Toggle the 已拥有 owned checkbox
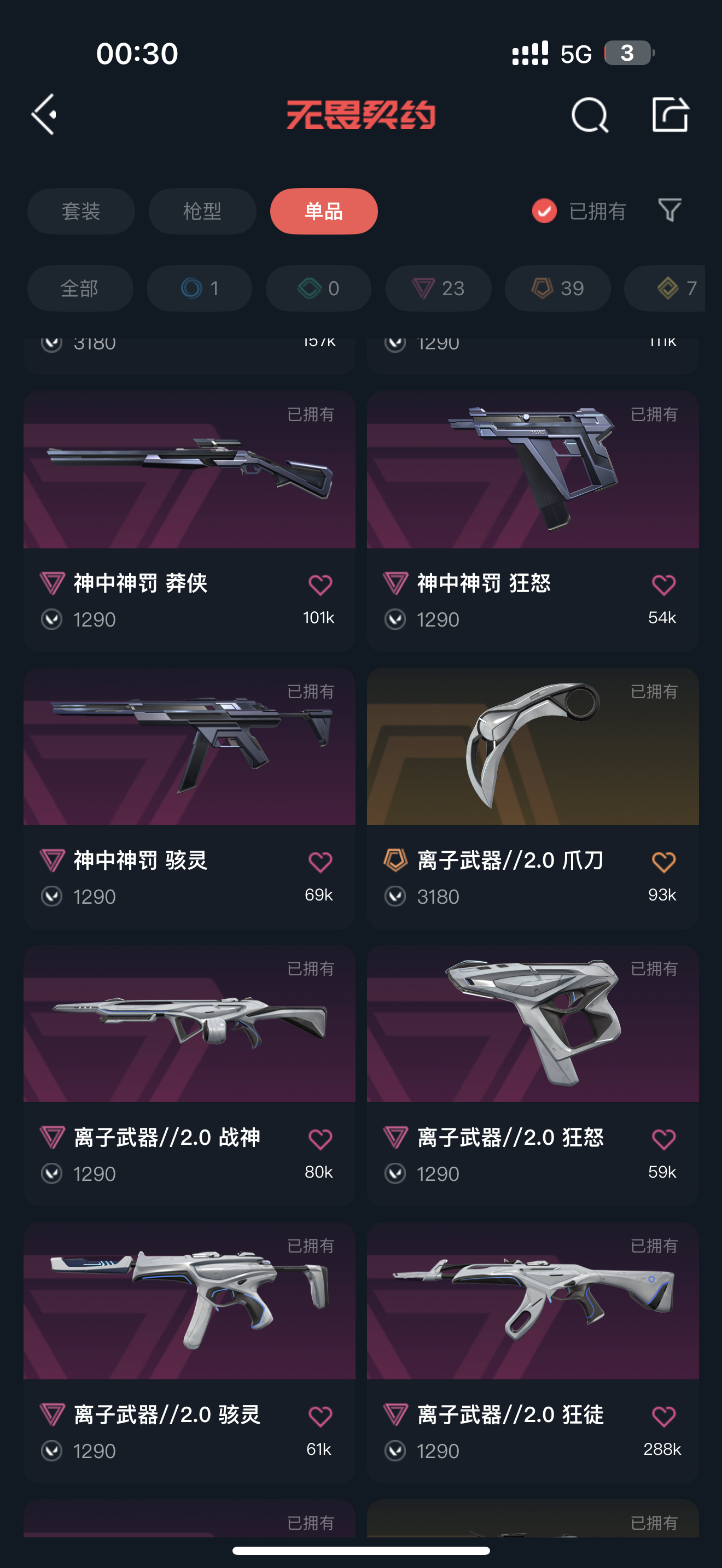The width and height of the screenshot is (722, 1568). click(x=544, y=211)
